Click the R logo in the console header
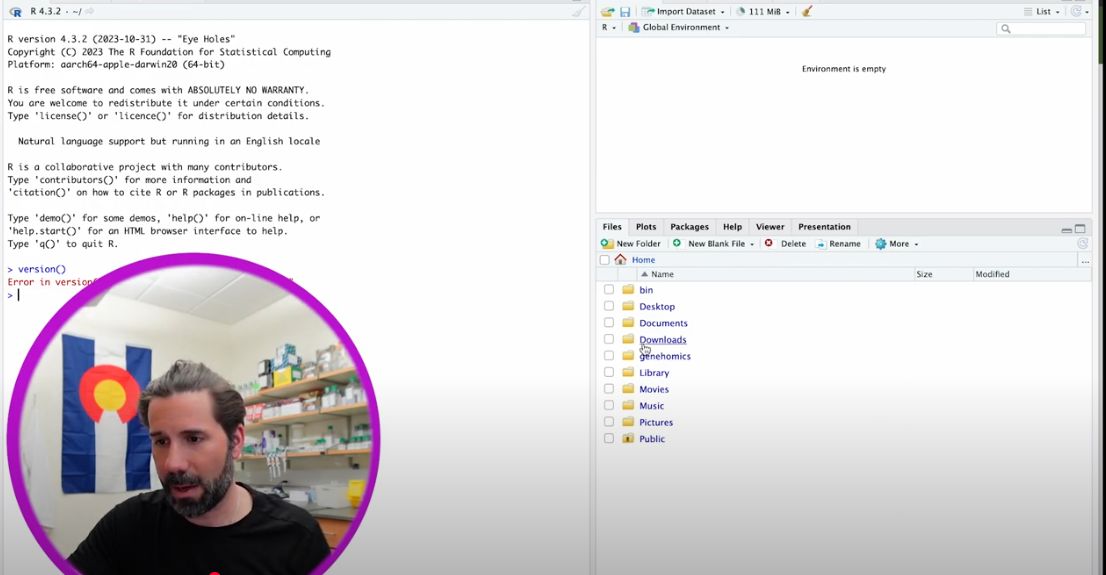Screen dimensions: 1106x575 16,12
